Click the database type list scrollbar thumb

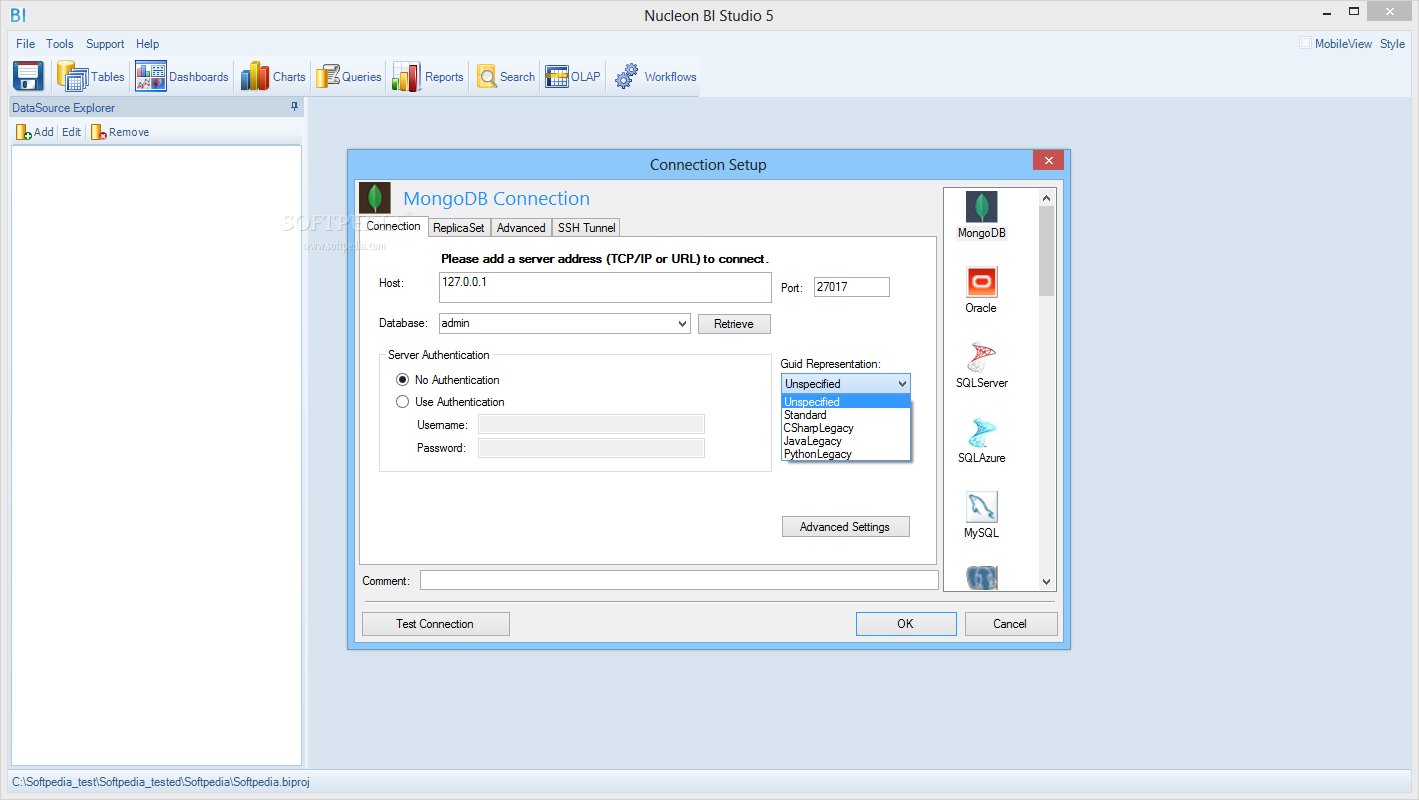click(x=1047, y=250)
